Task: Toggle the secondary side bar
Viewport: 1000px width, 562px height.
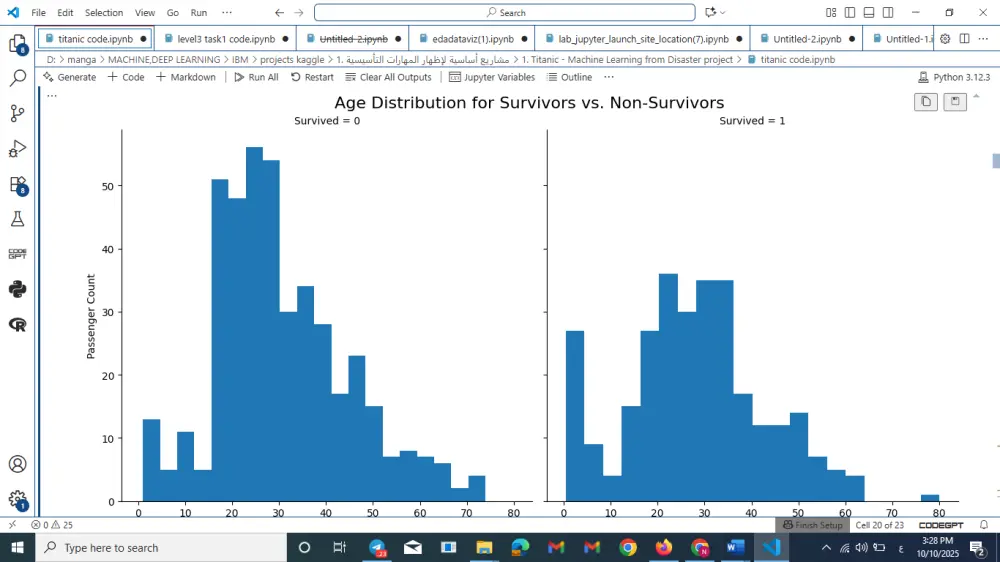Action: pos(888,12)
